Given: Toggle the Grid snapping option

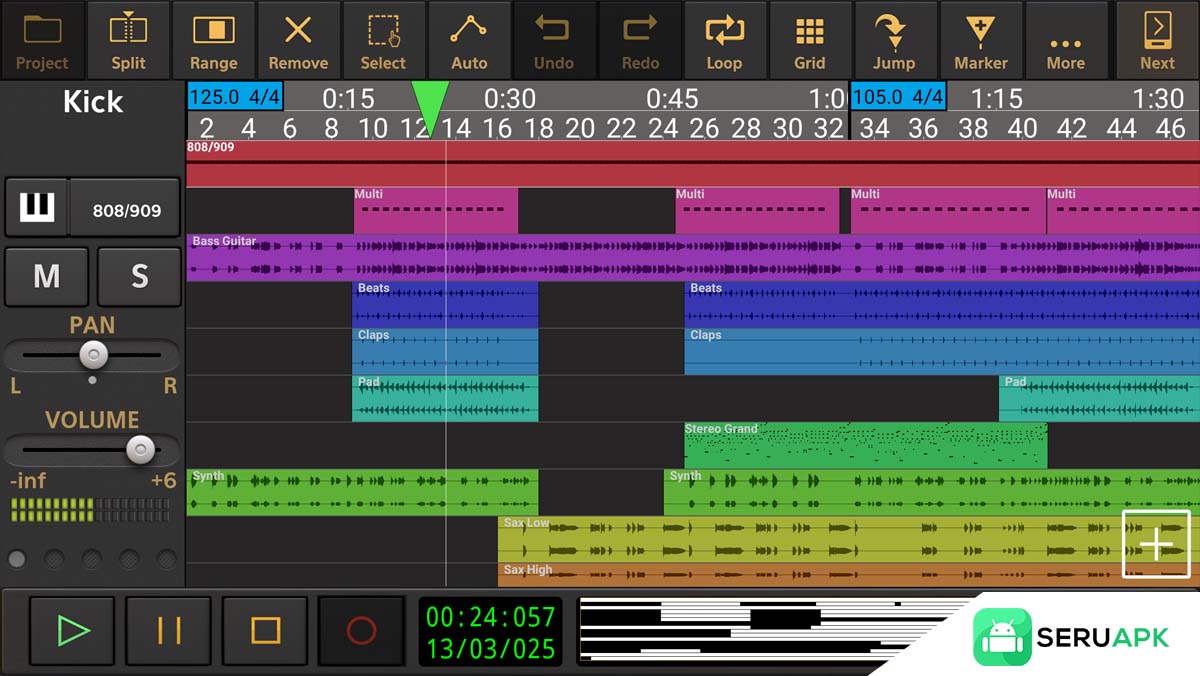Looking at the screenshot, I should coord(809,41).
